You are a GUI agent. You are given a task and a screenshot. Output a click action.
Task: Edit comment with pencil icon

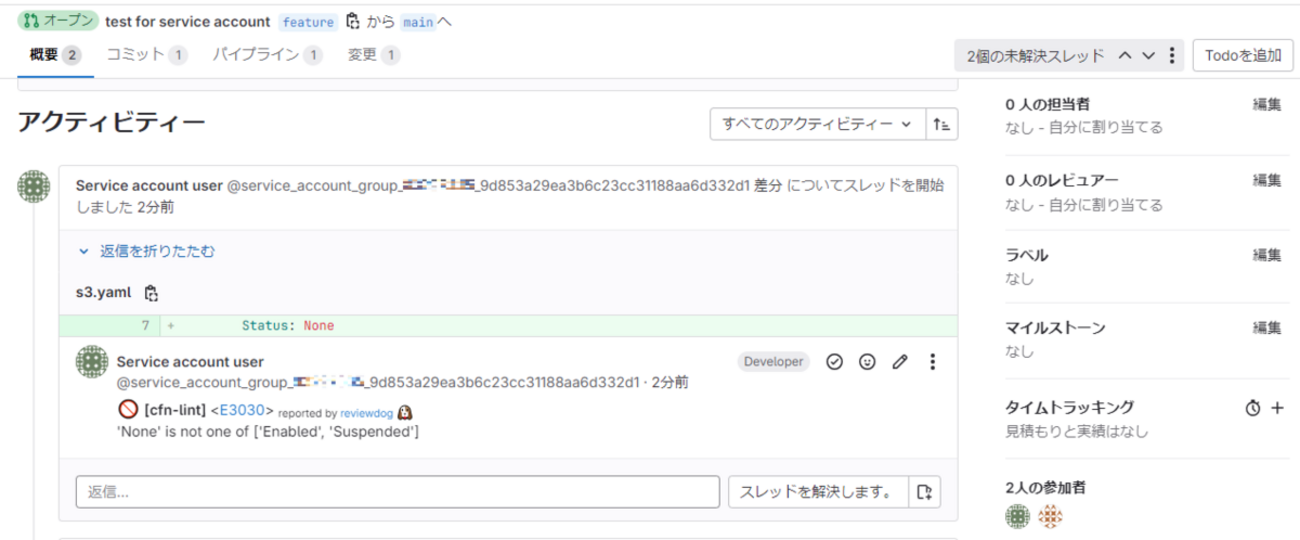[899, 362]
